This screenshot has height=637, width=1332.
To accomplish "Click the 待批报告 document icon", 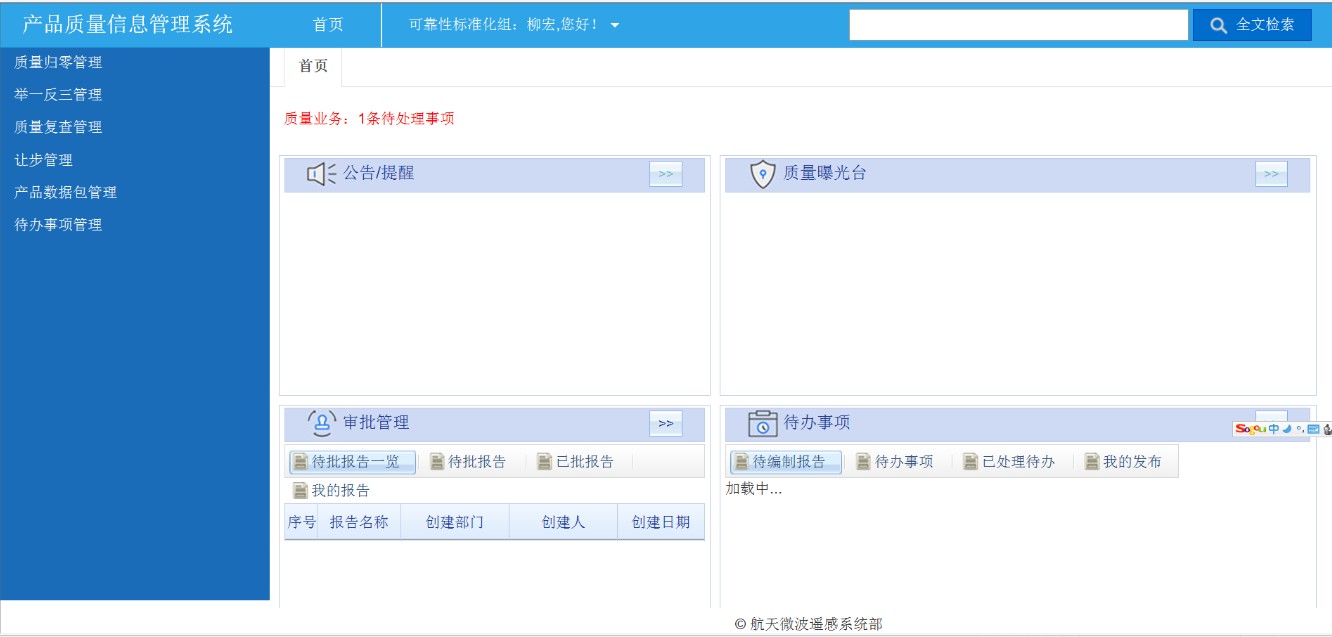I will [x=437, y=462].
